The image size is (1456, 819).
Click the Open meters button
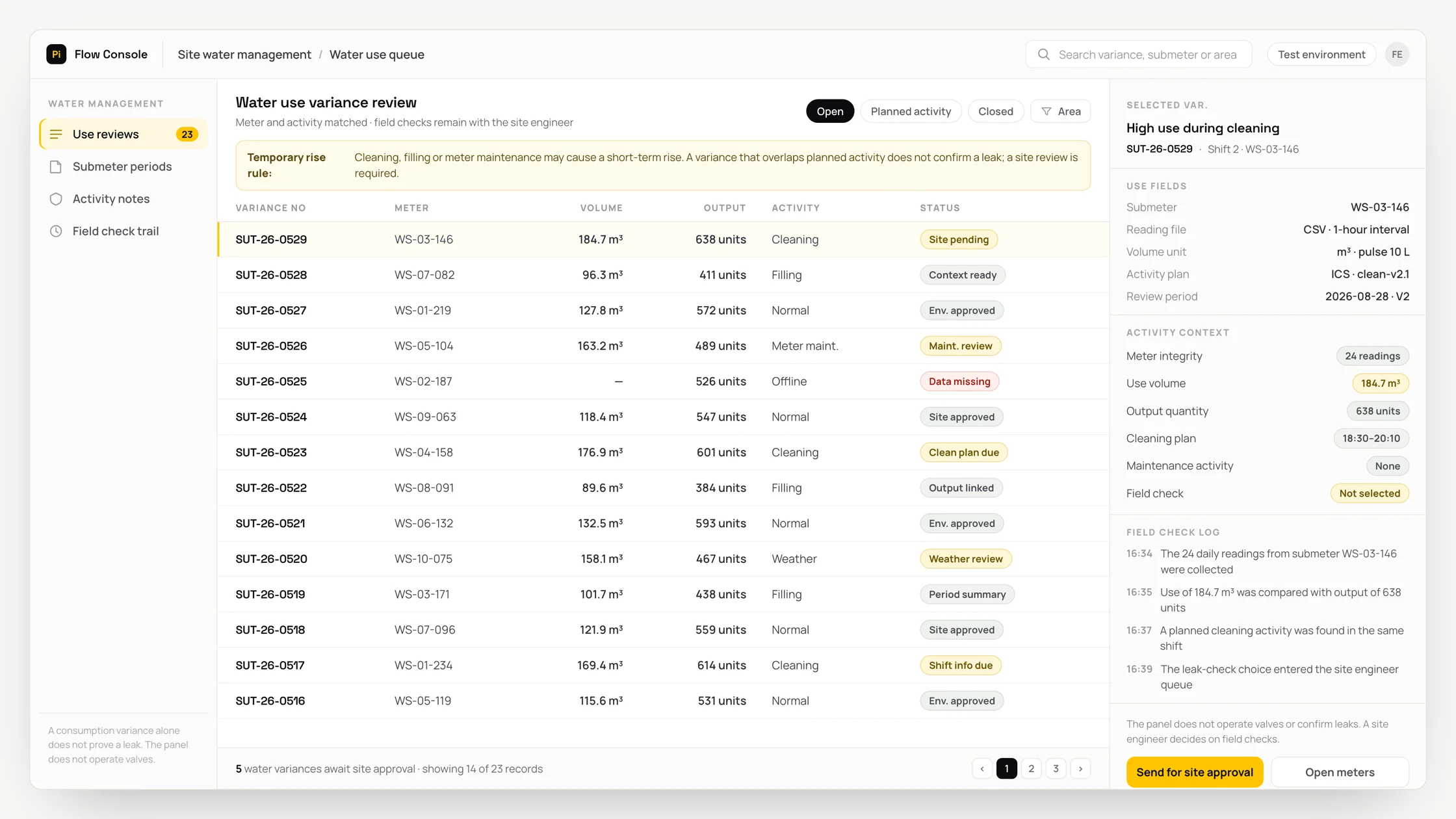tap(1340, 772)
